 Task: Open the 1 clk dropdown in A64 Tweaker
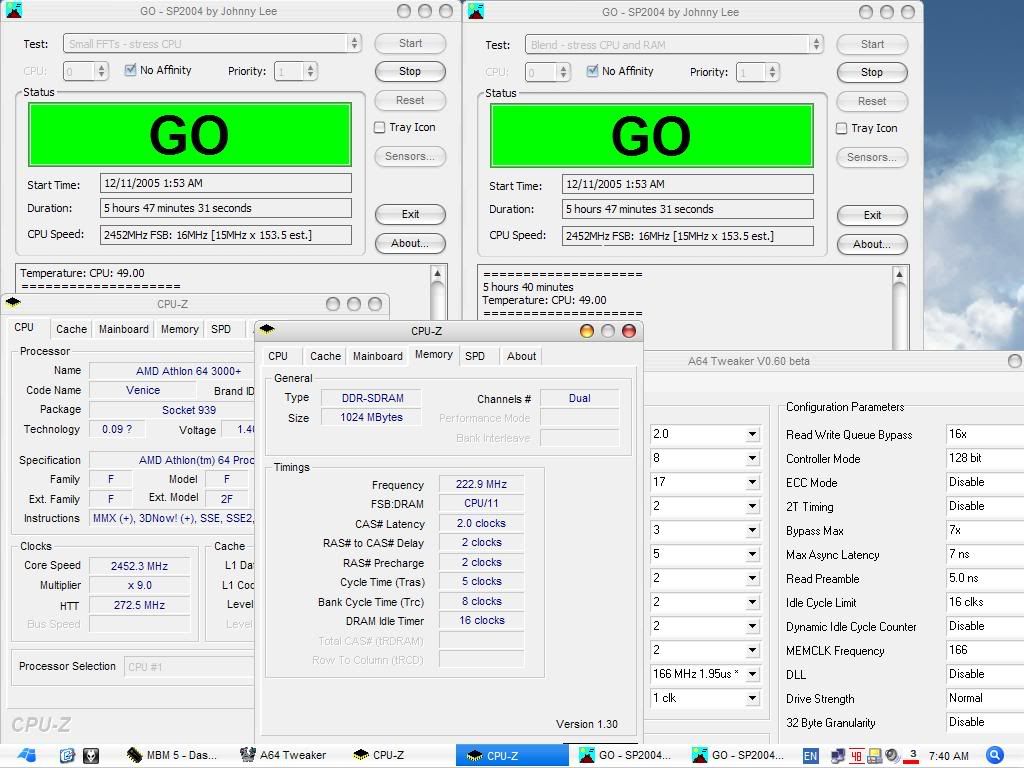[752, 698]
